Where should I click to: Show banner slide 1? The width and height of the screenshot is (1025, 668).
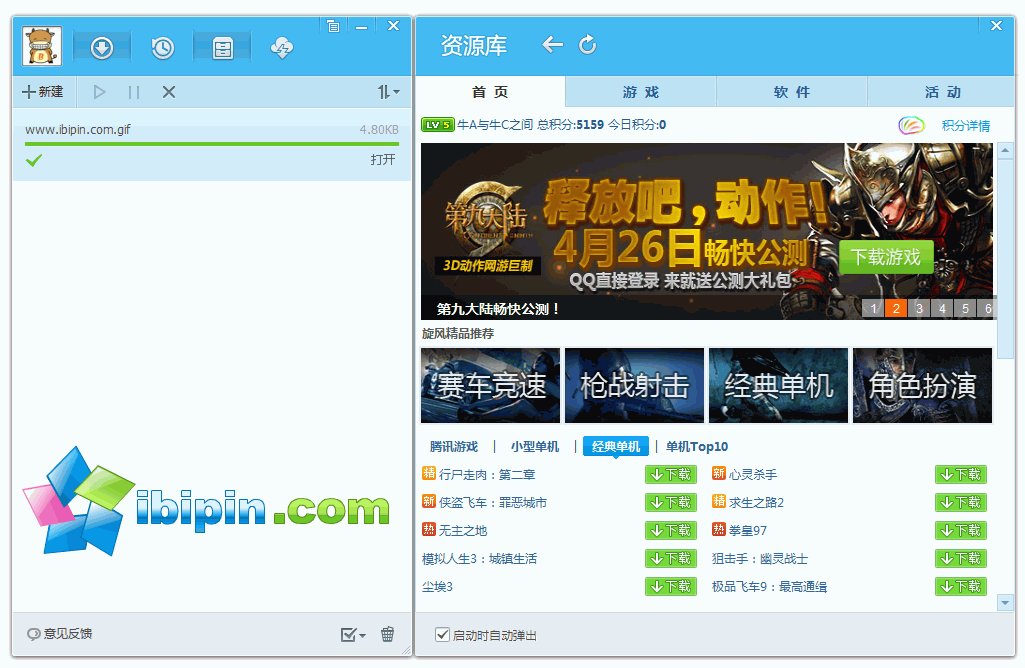(x=873, y=309)
